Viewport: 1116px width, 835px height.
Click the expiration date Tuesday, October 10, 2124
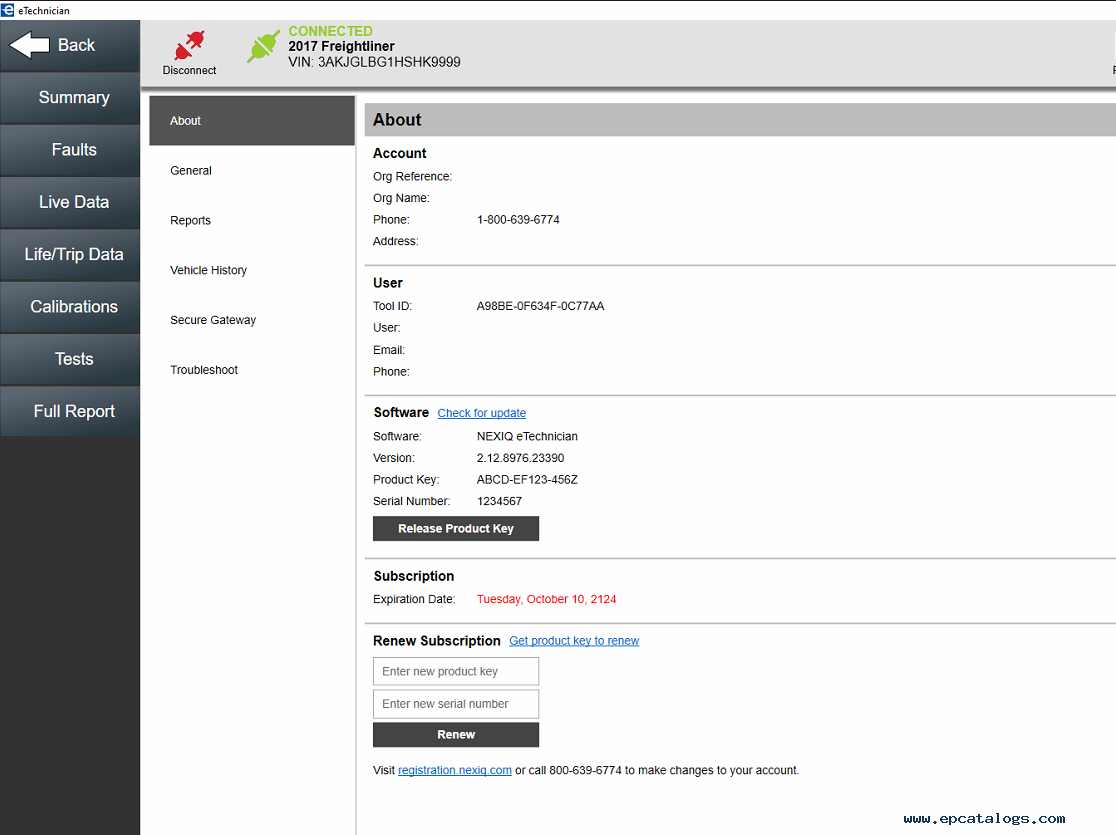[547, 599]
